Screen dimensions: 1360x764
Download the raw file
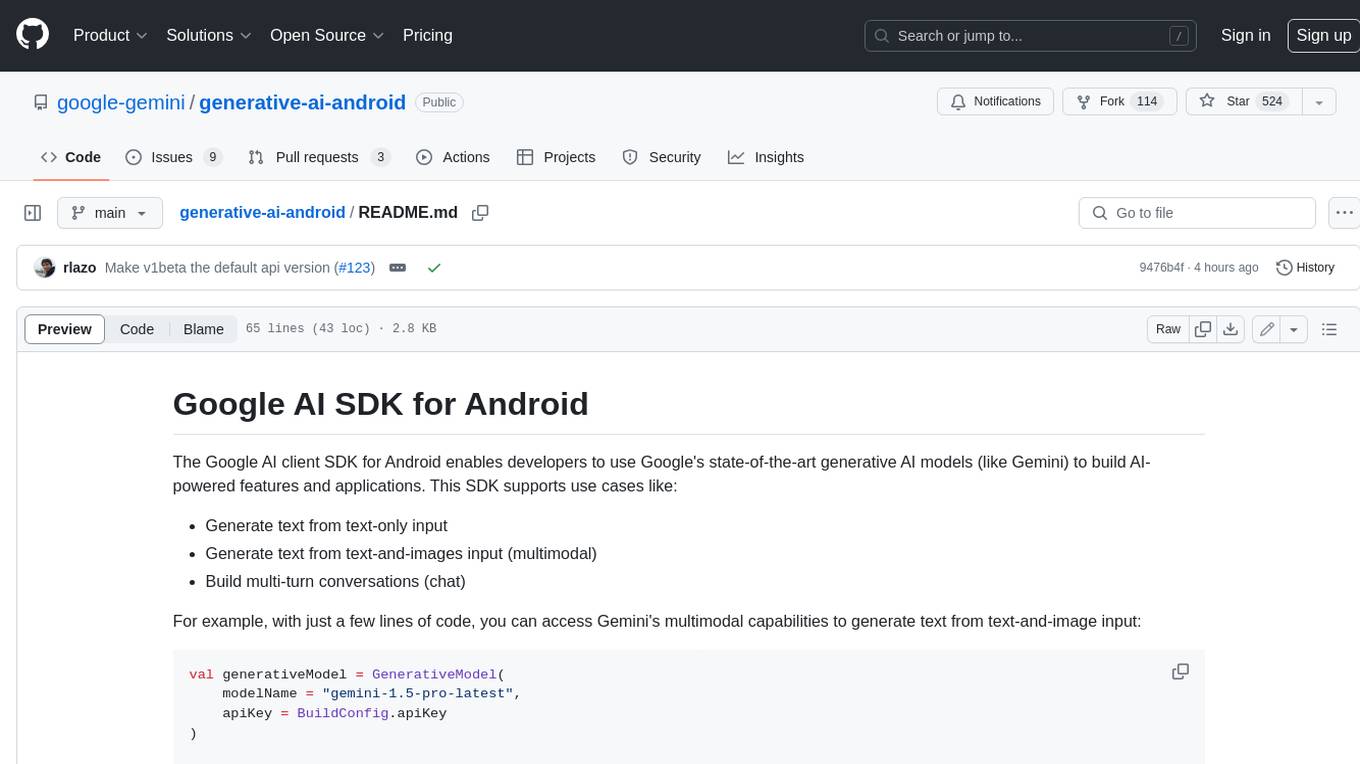tap(1231, 329)
